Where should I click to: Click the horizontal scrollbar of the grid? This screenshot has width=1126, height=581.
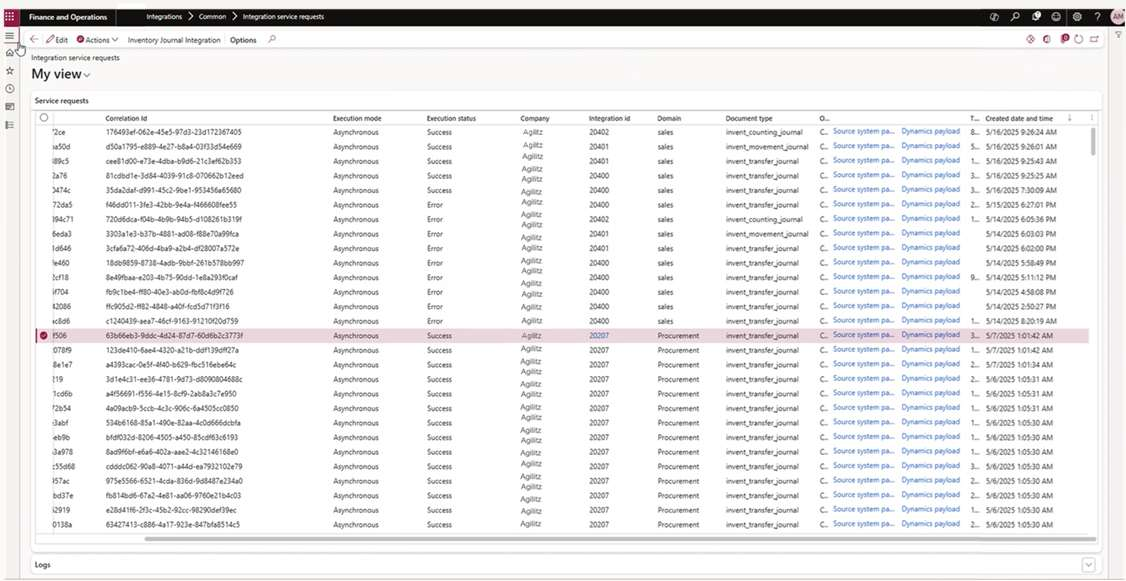(620, 539)
